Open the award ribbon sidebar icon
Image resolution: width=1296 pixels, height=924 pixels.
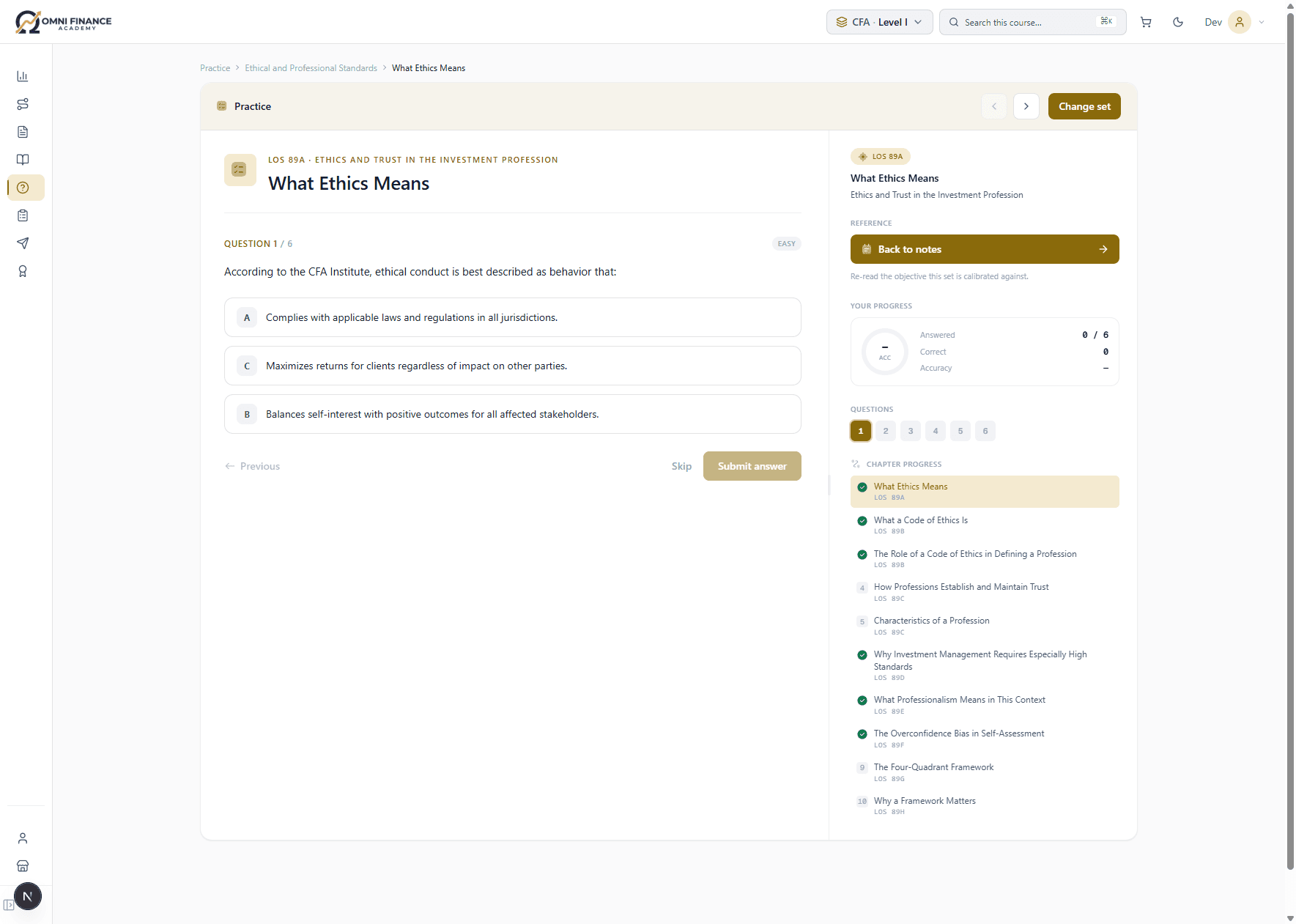tap(23, 271)
